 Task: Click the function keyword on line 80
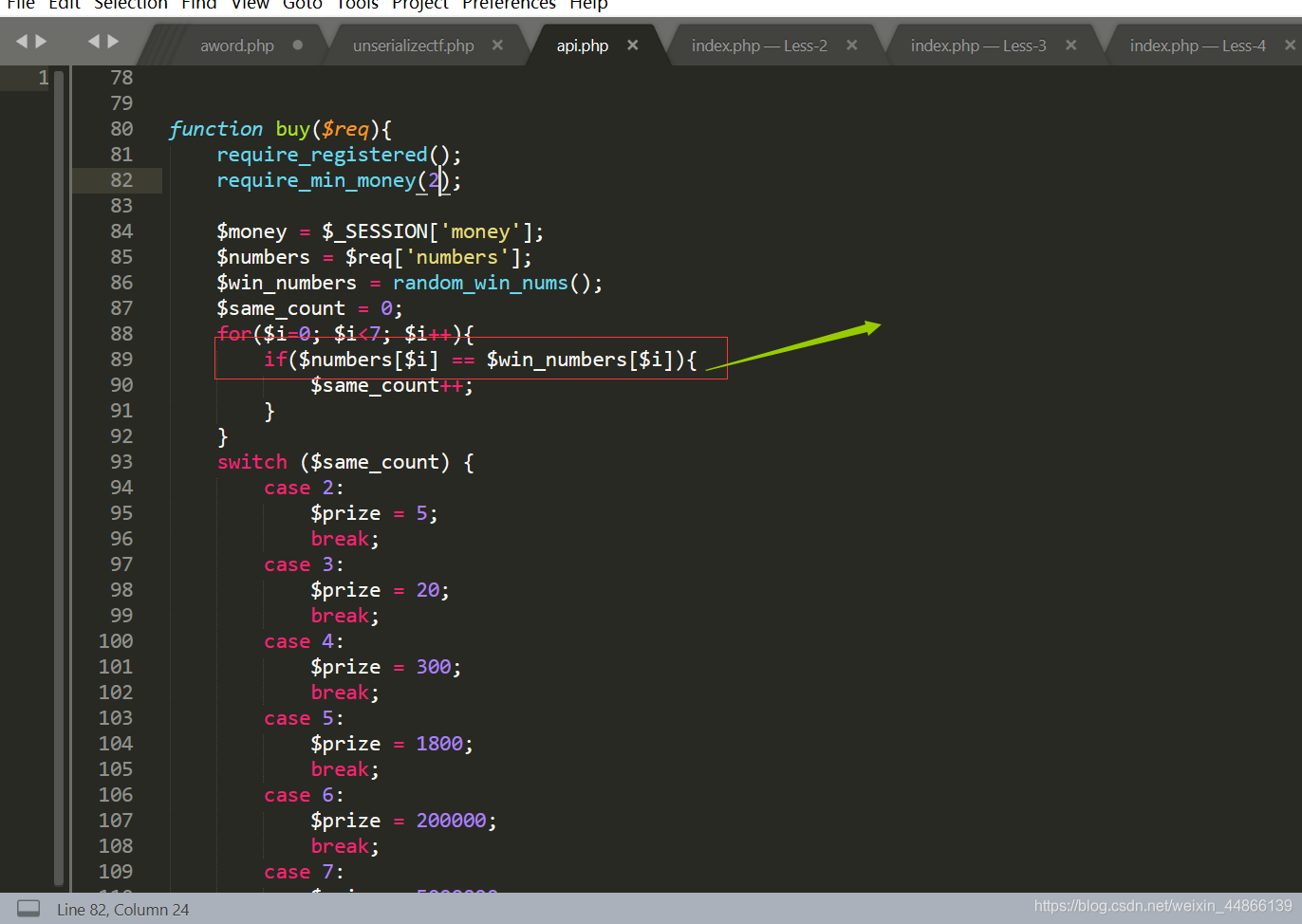215,129
